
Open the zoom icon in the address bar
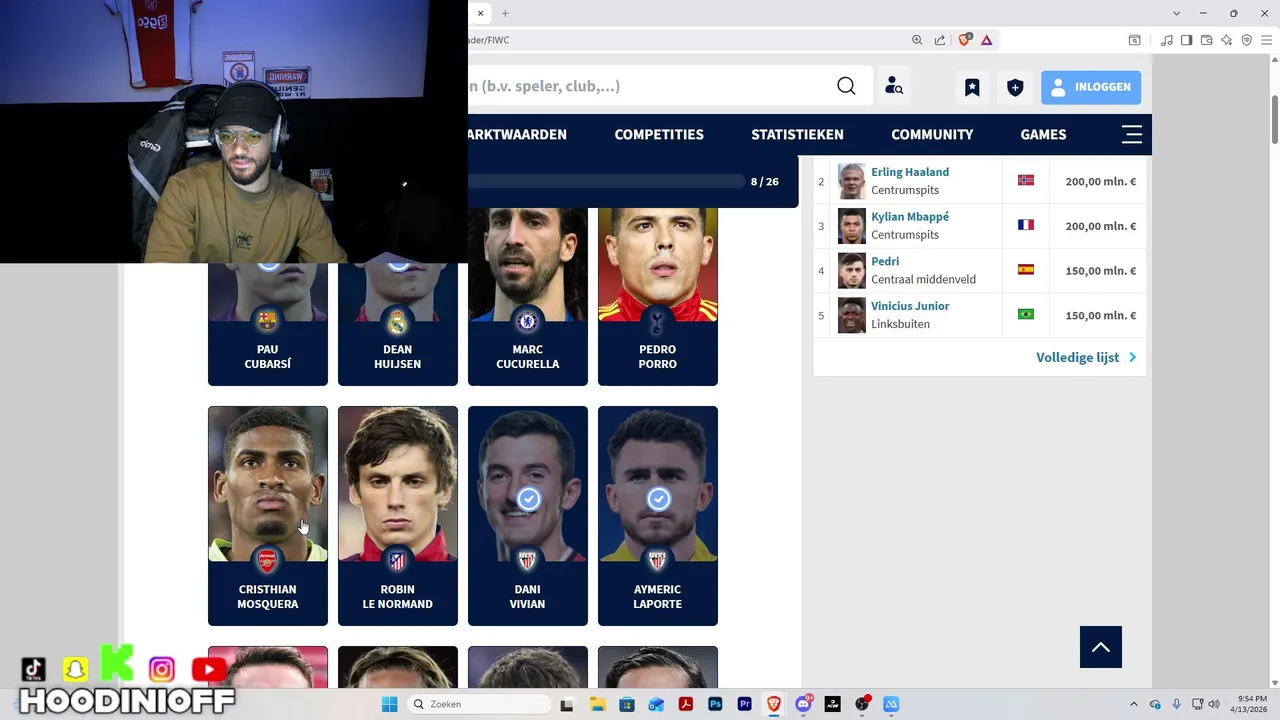click(917, 40)
